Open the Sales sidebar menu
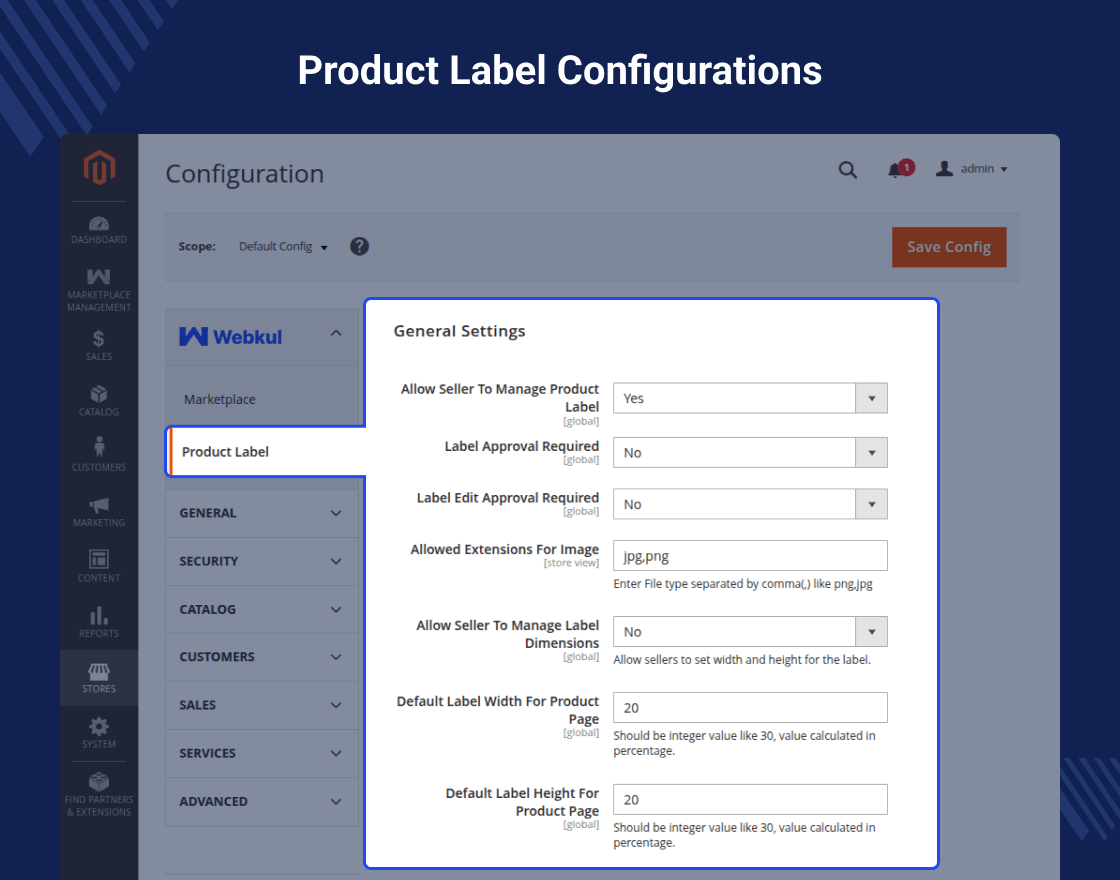The image size is (1120, 880). point(99,346)
